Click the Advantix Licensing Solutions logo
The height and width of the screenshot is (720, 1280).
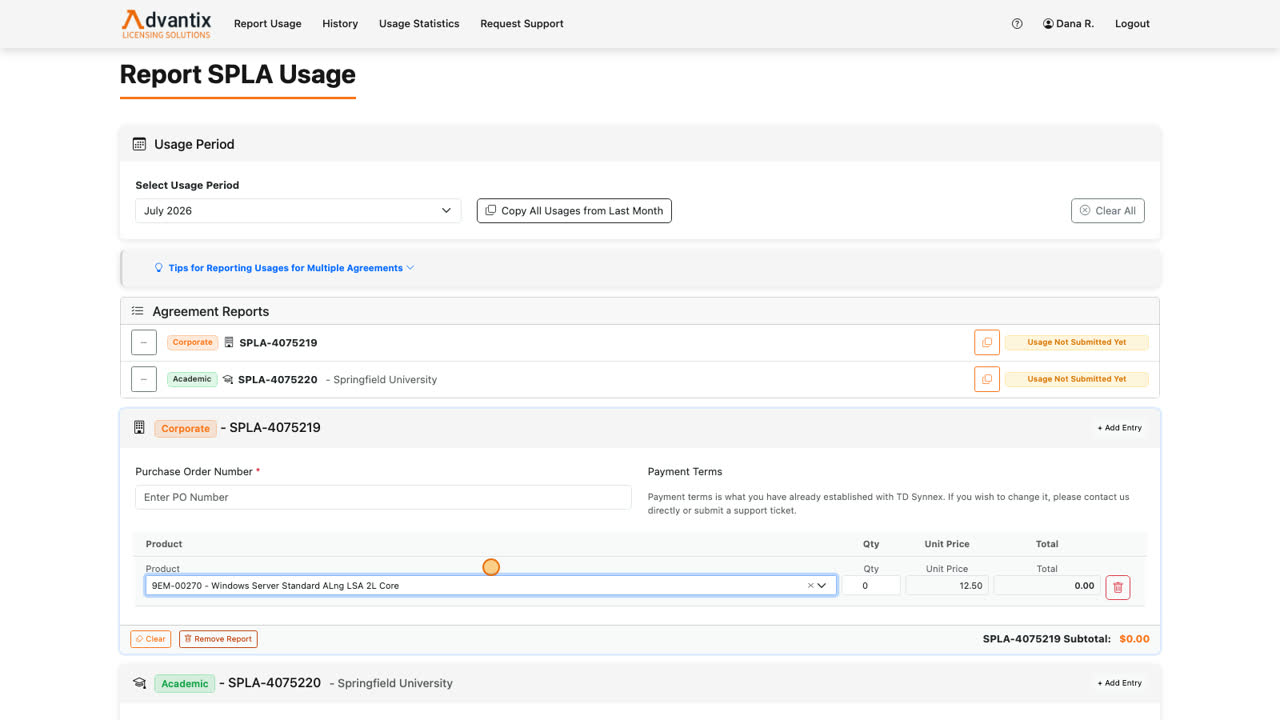[x=166, y=24]
